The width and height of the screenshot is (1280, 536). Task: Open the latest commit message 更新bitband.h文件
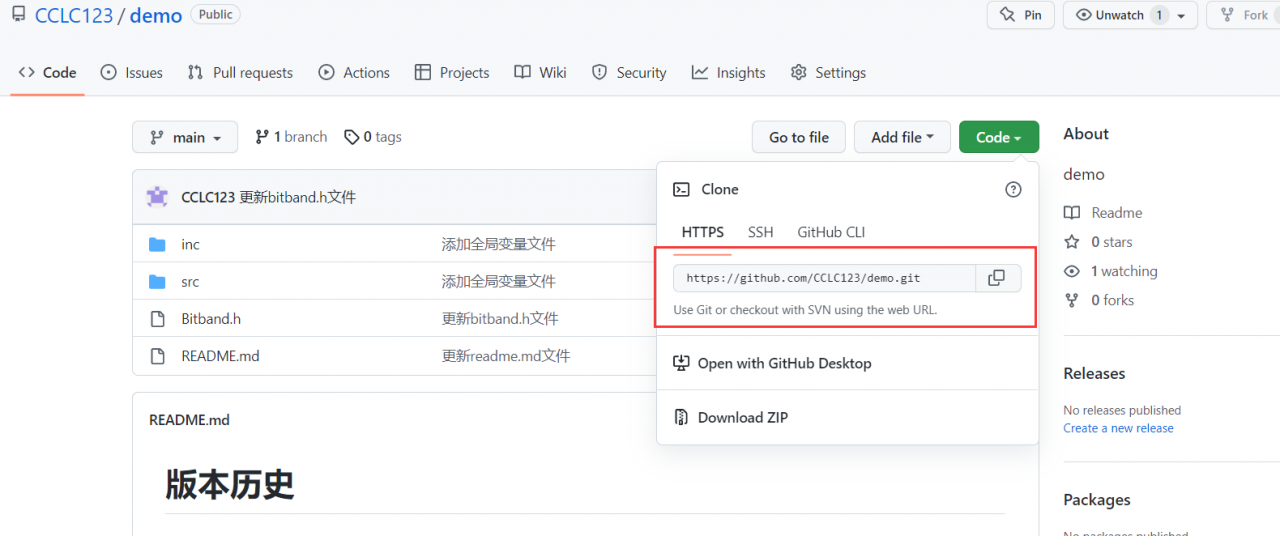click(x=298, y=197)
